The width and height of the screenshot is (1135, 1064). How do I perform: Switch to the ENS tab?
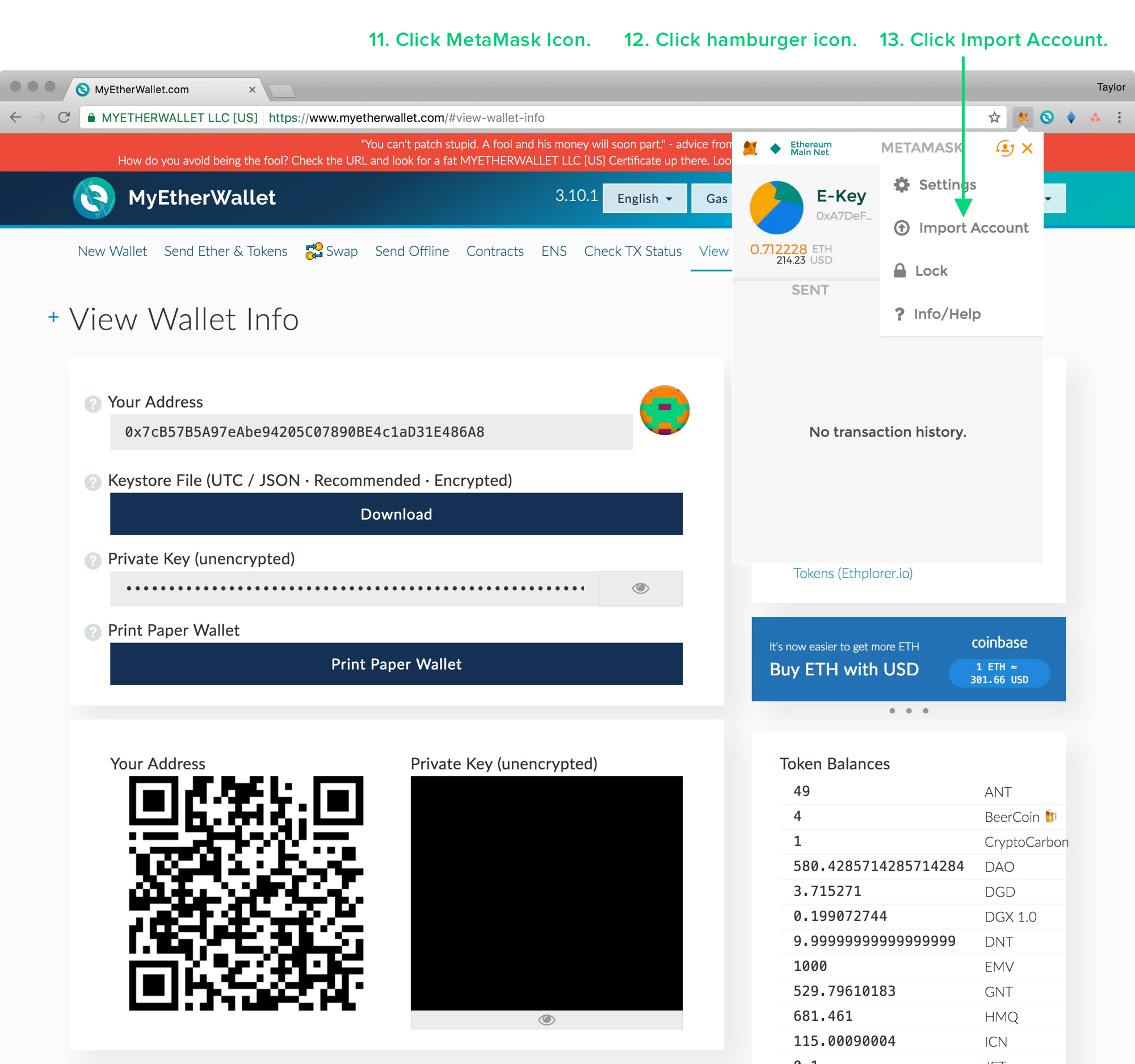click(x=554, y=251)
